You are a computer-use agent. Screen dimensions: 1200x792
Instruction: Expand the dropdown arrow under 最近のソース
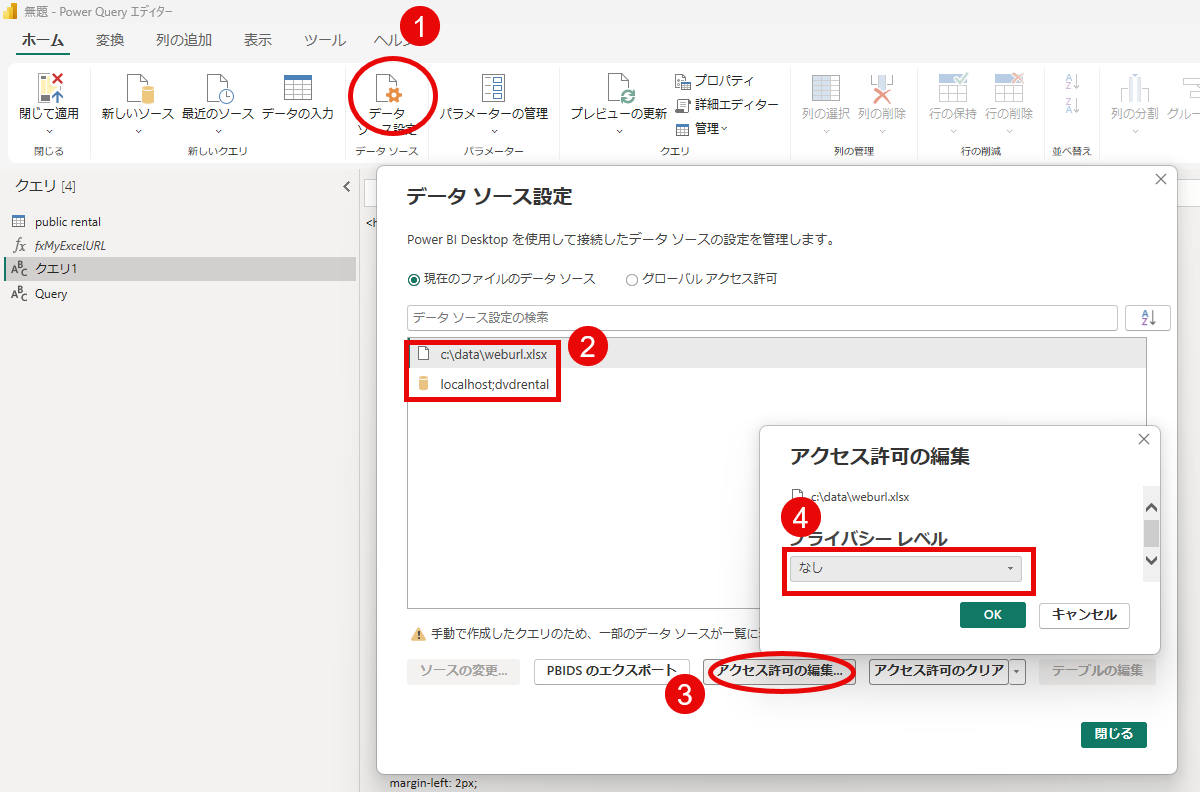(218, 131)
